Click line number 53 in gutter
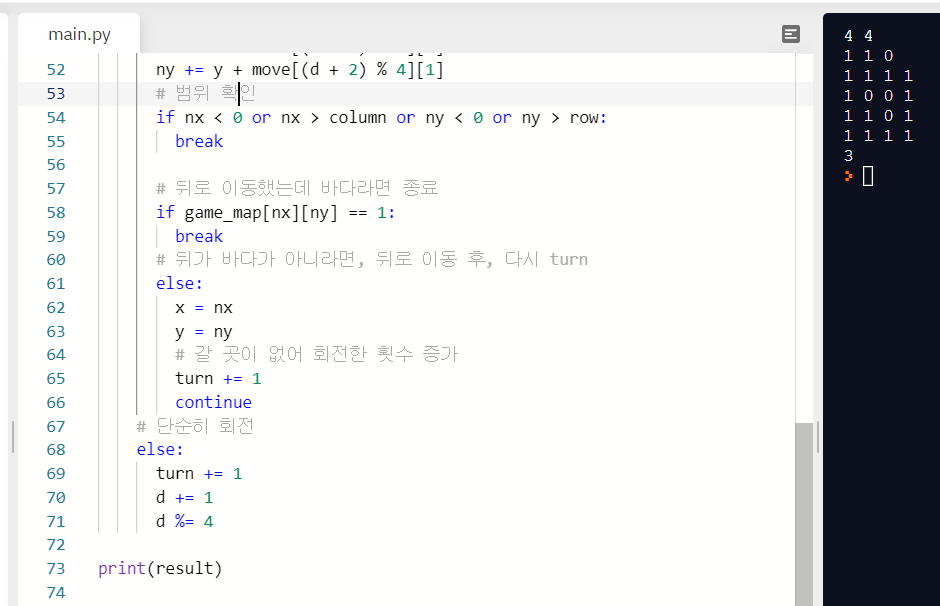 tap(56, 94)
